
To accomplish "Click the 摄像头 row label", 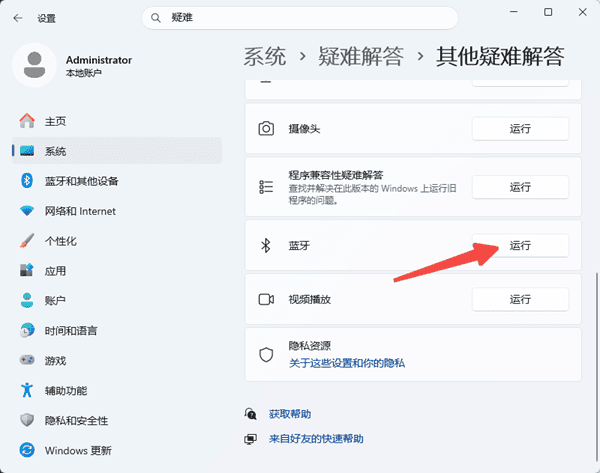I will 304,129.
